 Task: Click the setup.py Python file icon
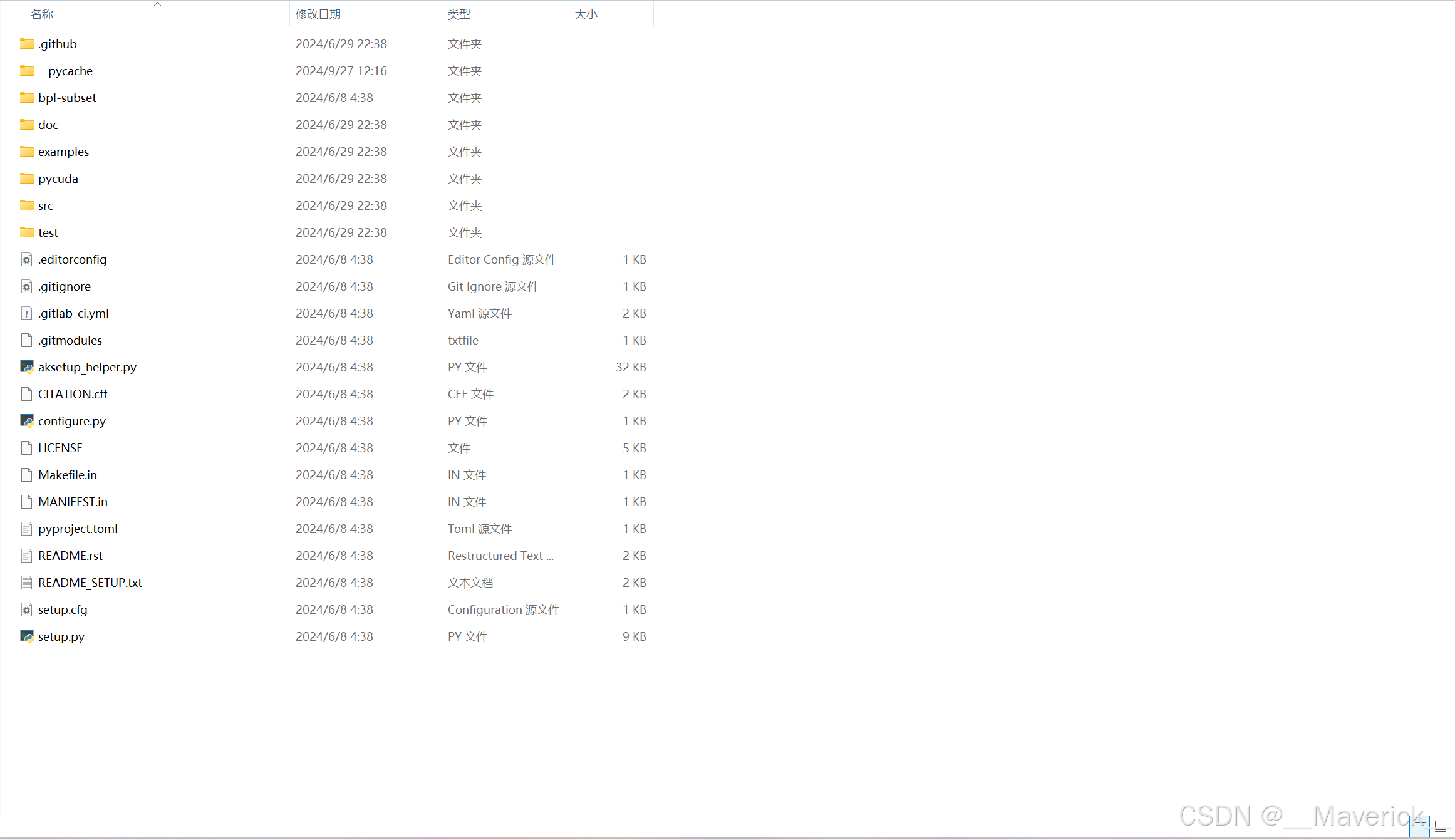click(x=26, y=636)
